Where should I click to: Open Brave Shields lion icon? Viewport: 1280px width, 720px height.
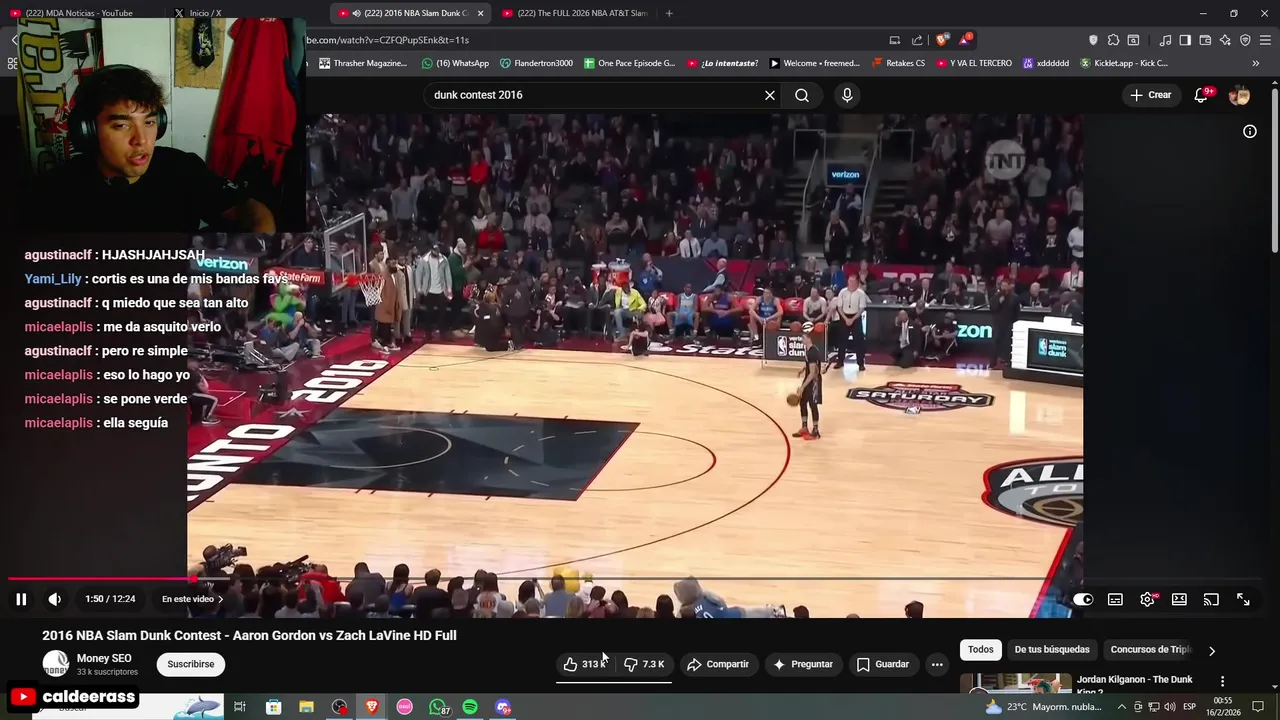pos(942,40)
